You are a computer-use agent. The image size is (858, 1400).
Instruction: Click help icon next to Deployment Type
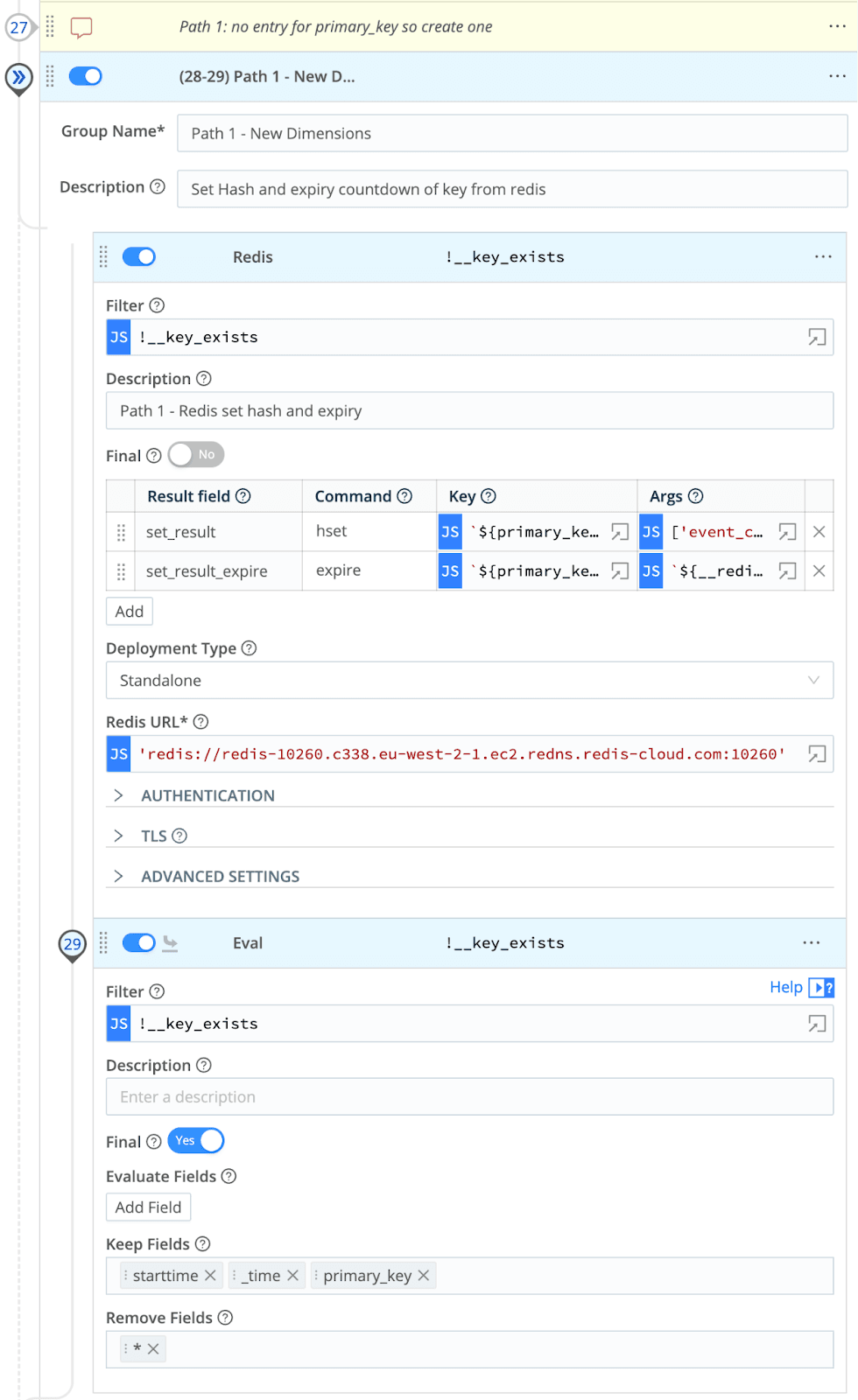pyautogui.click(x=249, y=648)
